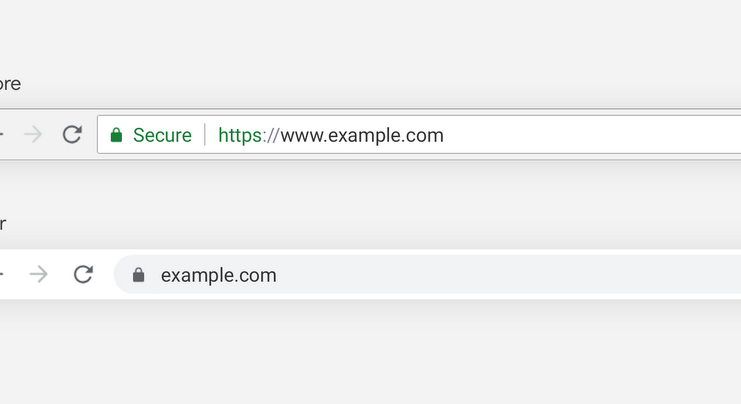This screenshot has width=741, height=404.
Task: Click the "www.example.com" URL text
Action: [362, 135]
